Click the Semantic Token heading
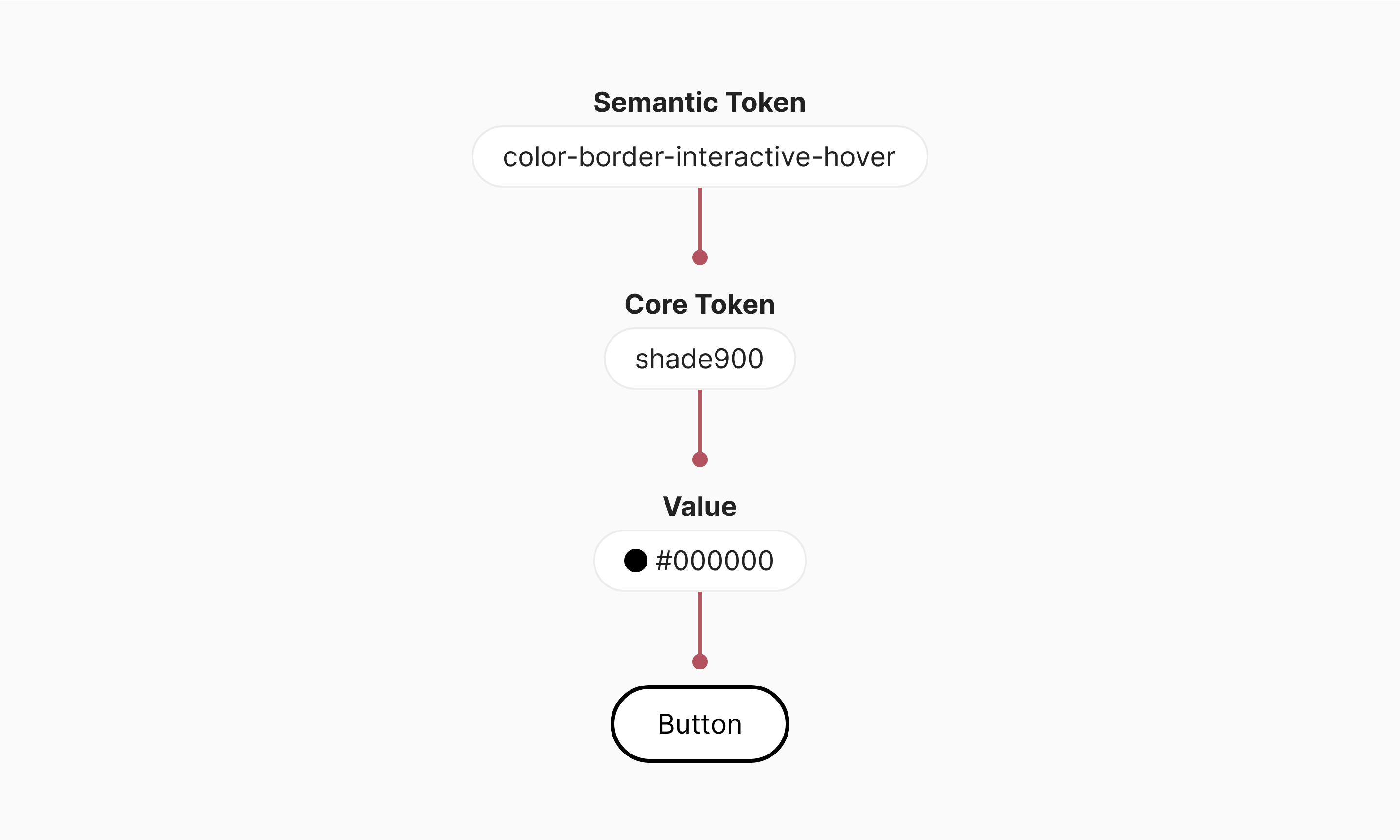 coord(700,103)
